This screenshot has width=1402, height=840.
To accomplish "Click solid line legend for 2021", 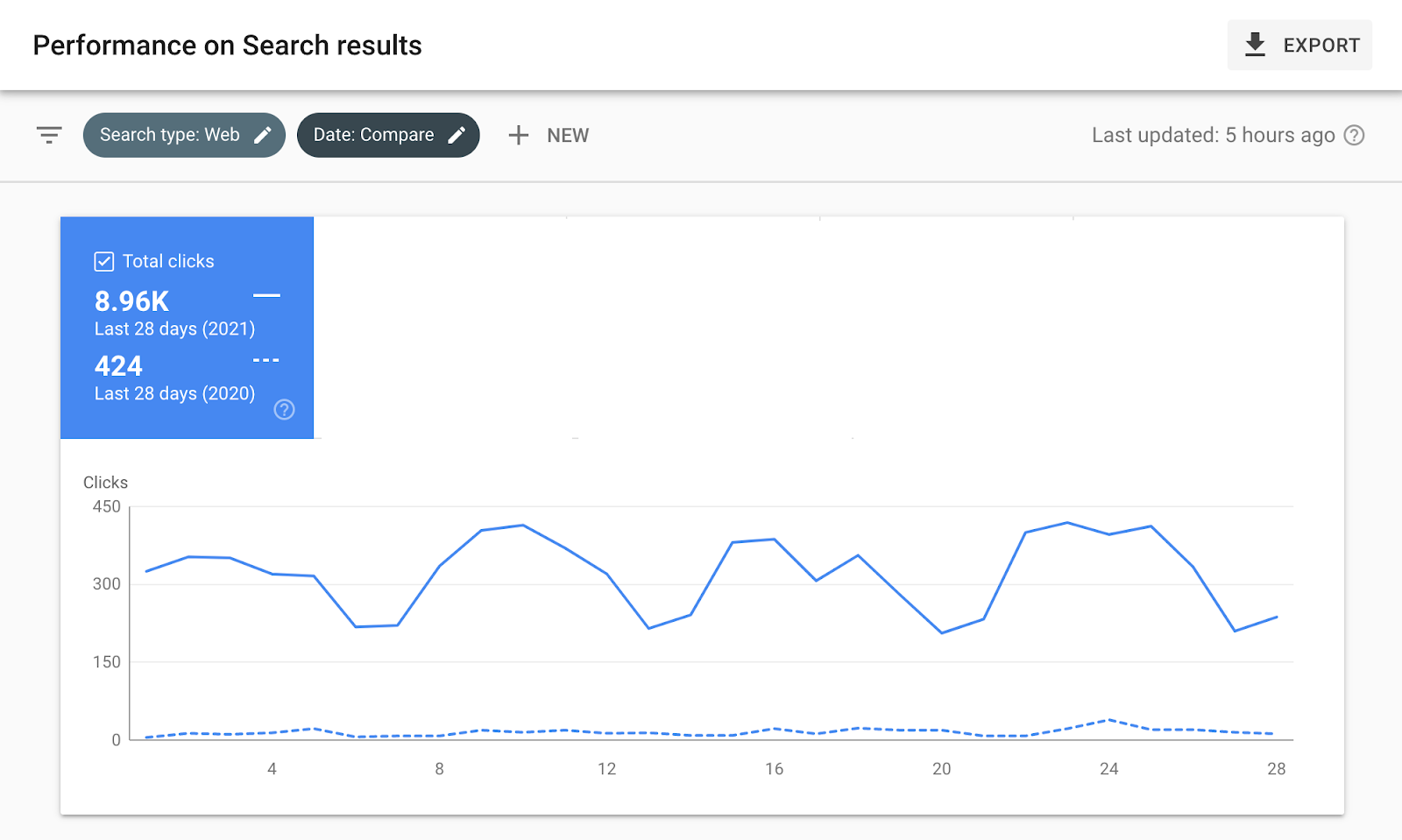I will tap(266, 295).
